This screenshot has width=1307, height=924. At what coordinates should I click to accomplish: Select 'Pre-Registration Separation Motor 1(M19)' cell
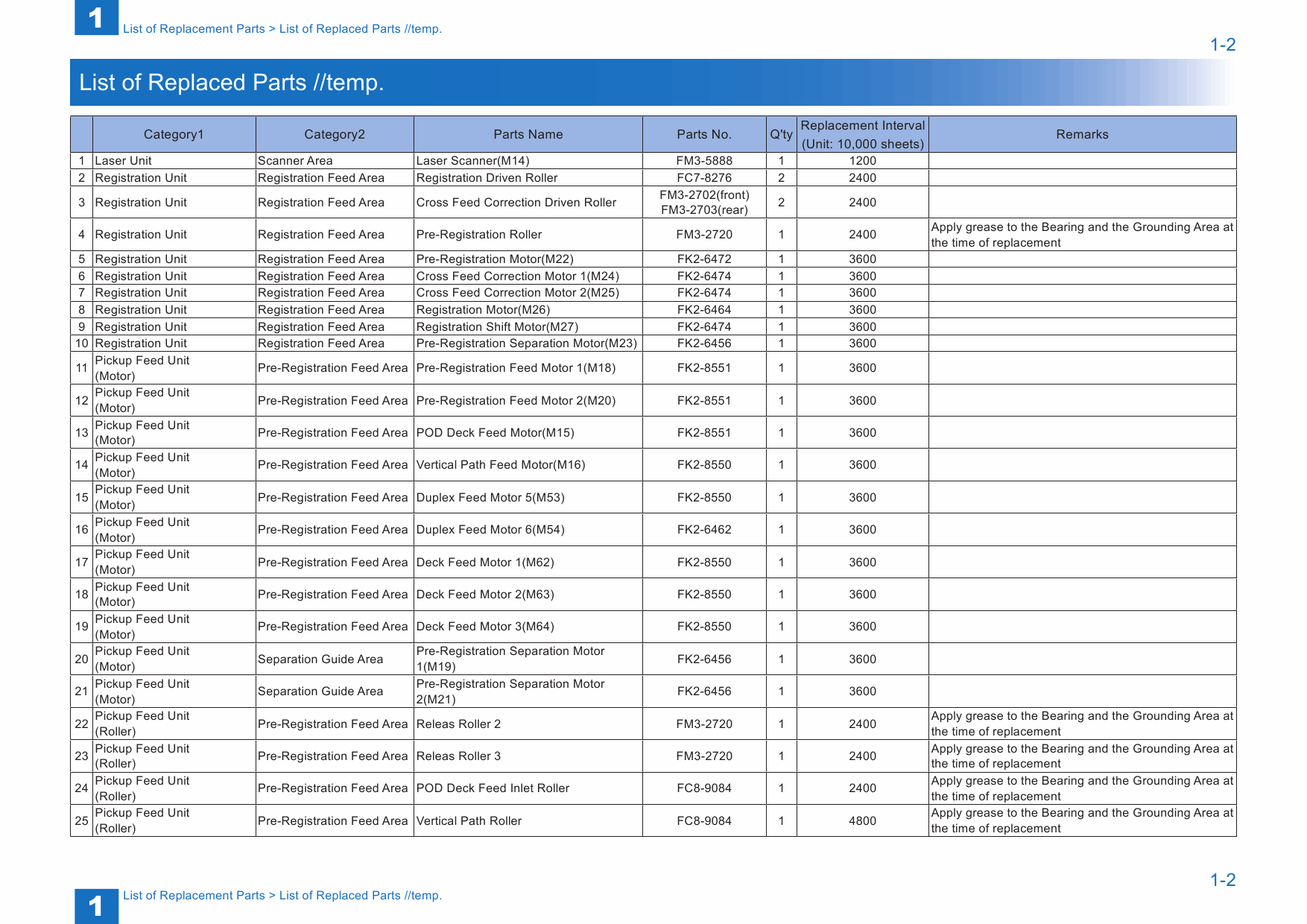pyautogui.click(x=528, y=659)
